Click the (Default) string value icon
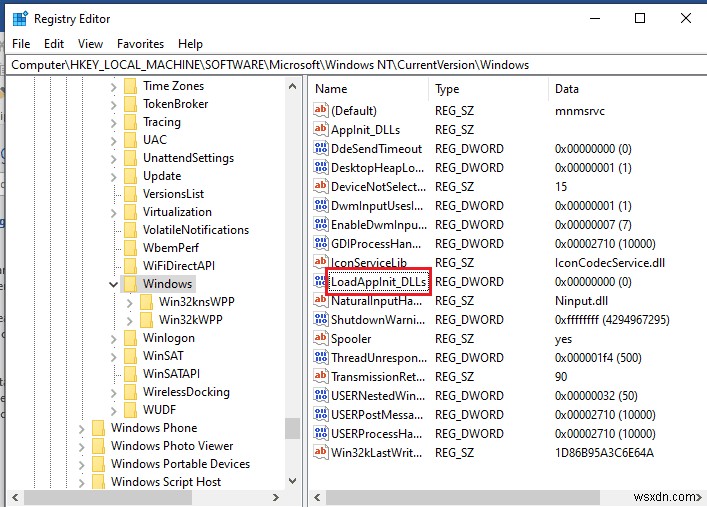This screenshot has height=507, width=707. click(321, 111)
